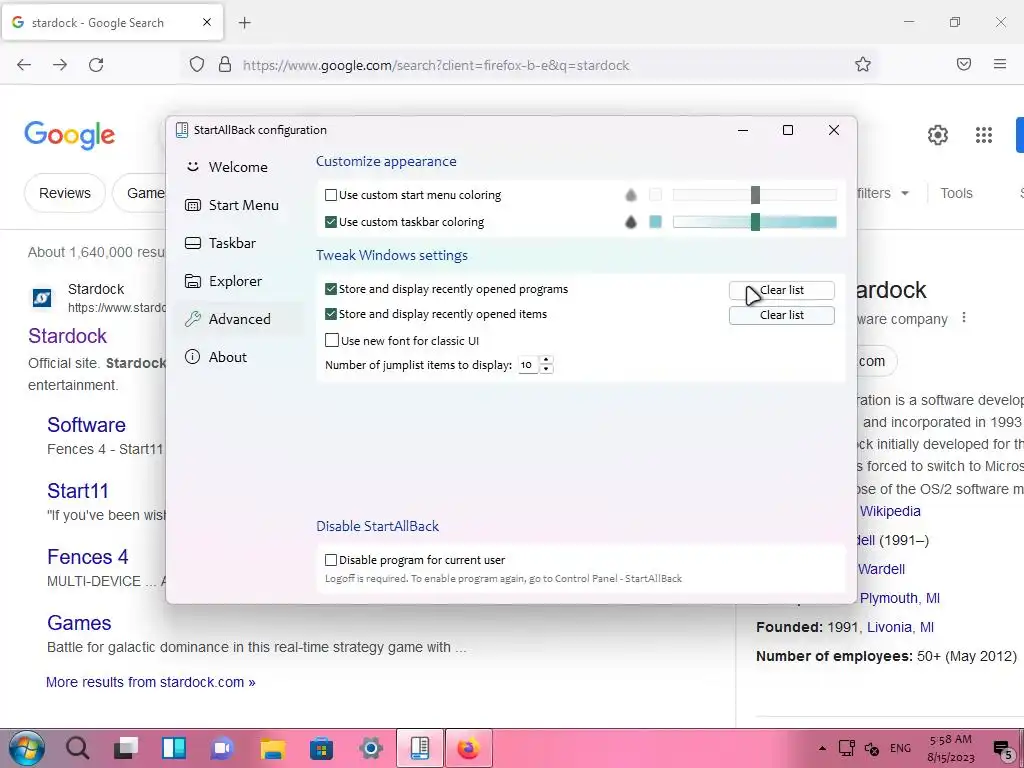The height and width of the screenshot is (768, 1024).
Task: Click the Tools button in Google search
Action: coord(956,193)
